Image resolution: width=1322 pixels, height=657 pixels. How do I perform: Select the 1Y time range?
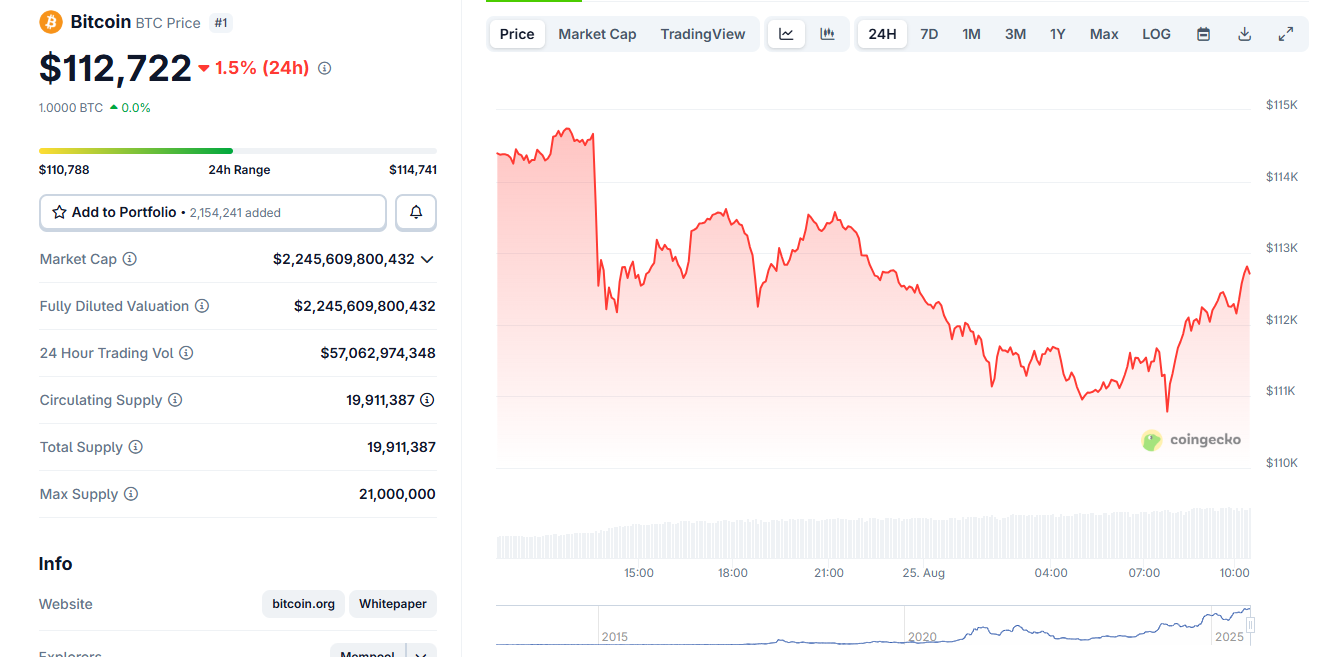1057,34
